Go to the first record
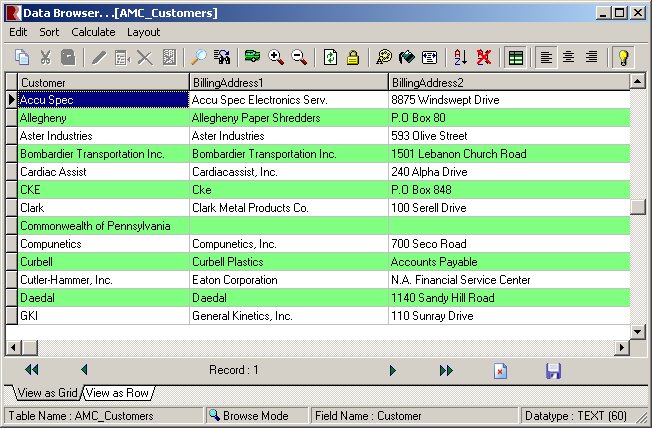Screen dimensions: 652x428 pos(32,369)
